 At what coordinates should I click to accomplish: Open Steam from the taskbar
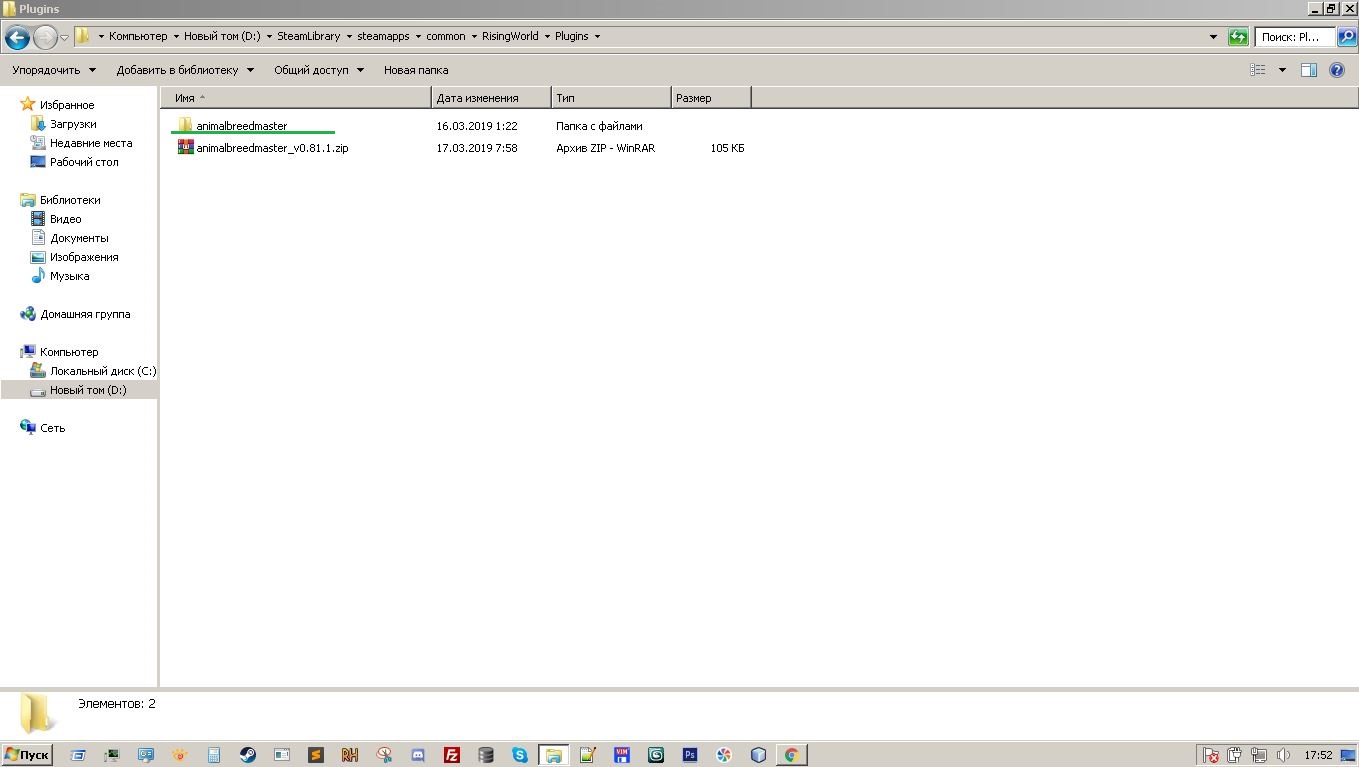(x=246, y=755)
